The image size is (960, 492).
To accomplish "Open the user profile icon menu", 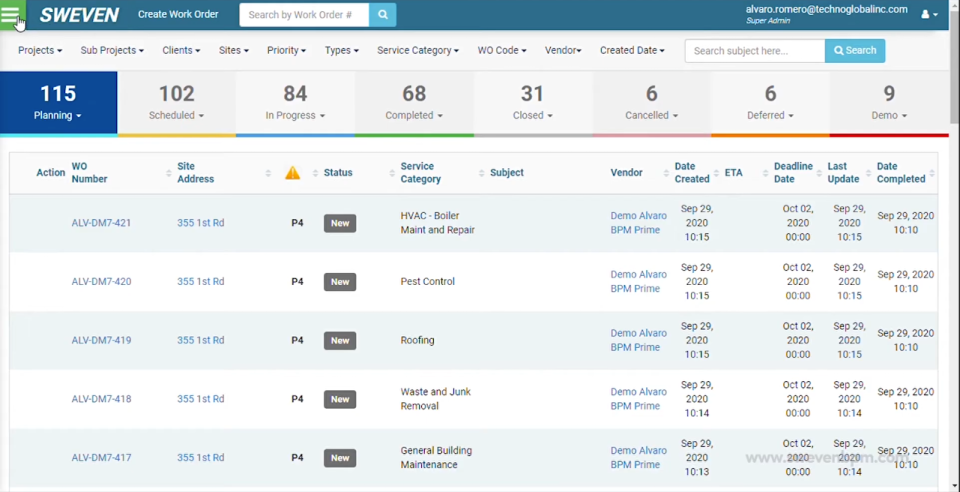I will tap(929, 14).
